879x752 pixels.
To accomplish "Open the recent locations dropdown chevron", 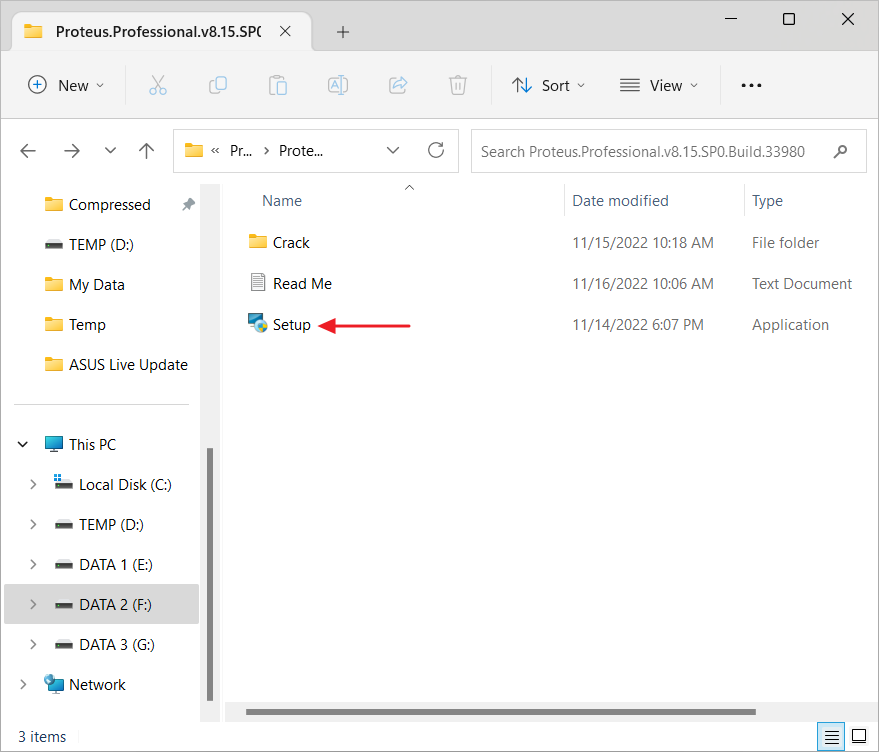I will click(x=110, y=151).
